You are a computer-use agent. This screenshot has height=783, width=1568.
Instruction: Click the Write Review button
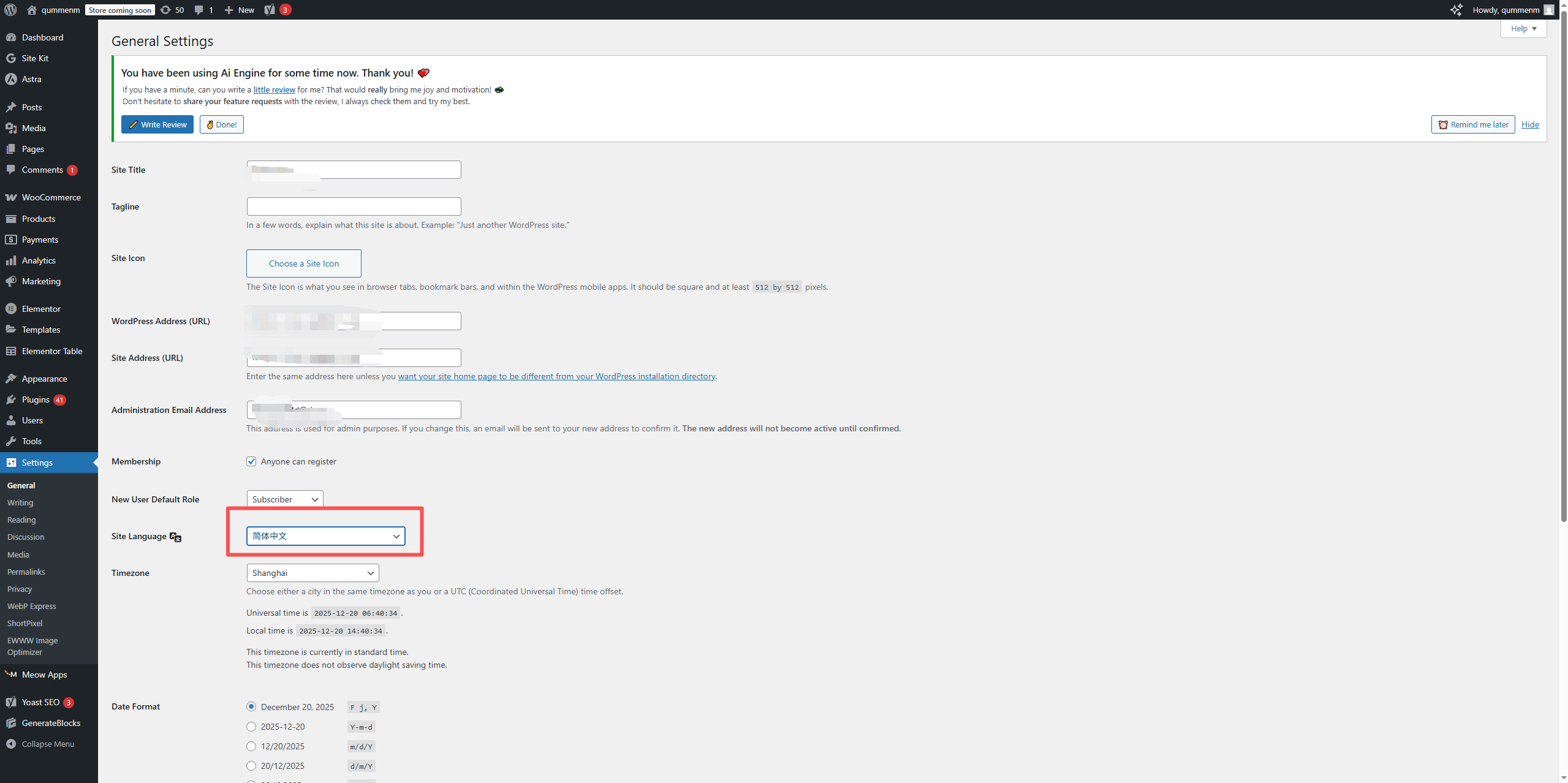(x=157, y=124)
